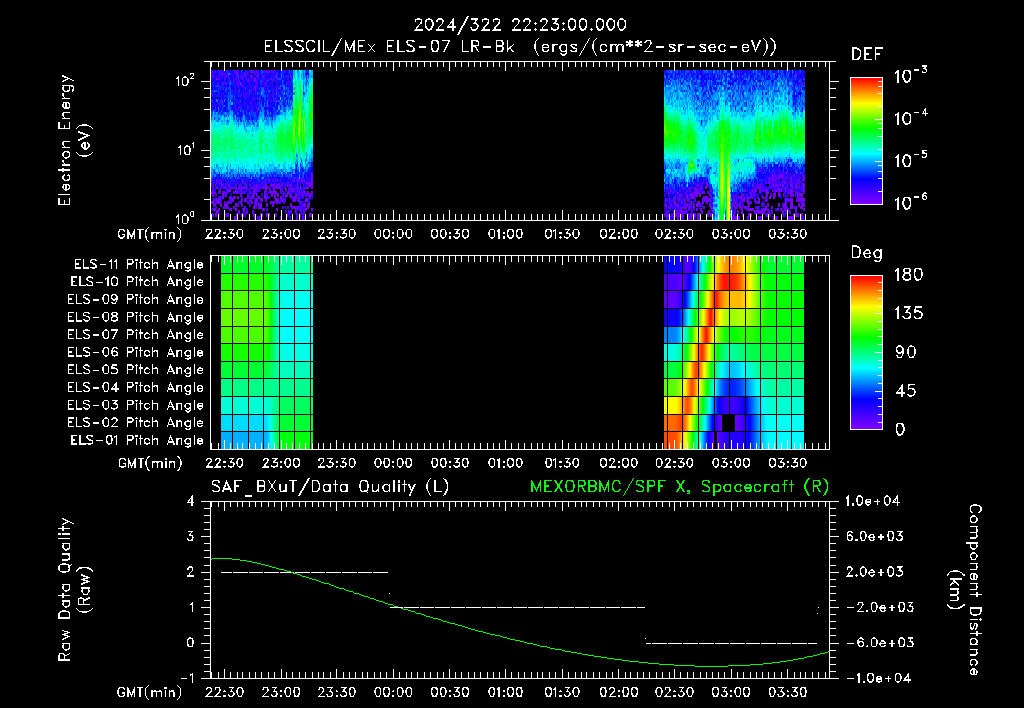Screen dimensions: 1024x708
Task: Click the 1.0e+04 right axis label
Action: click(872, 502)
